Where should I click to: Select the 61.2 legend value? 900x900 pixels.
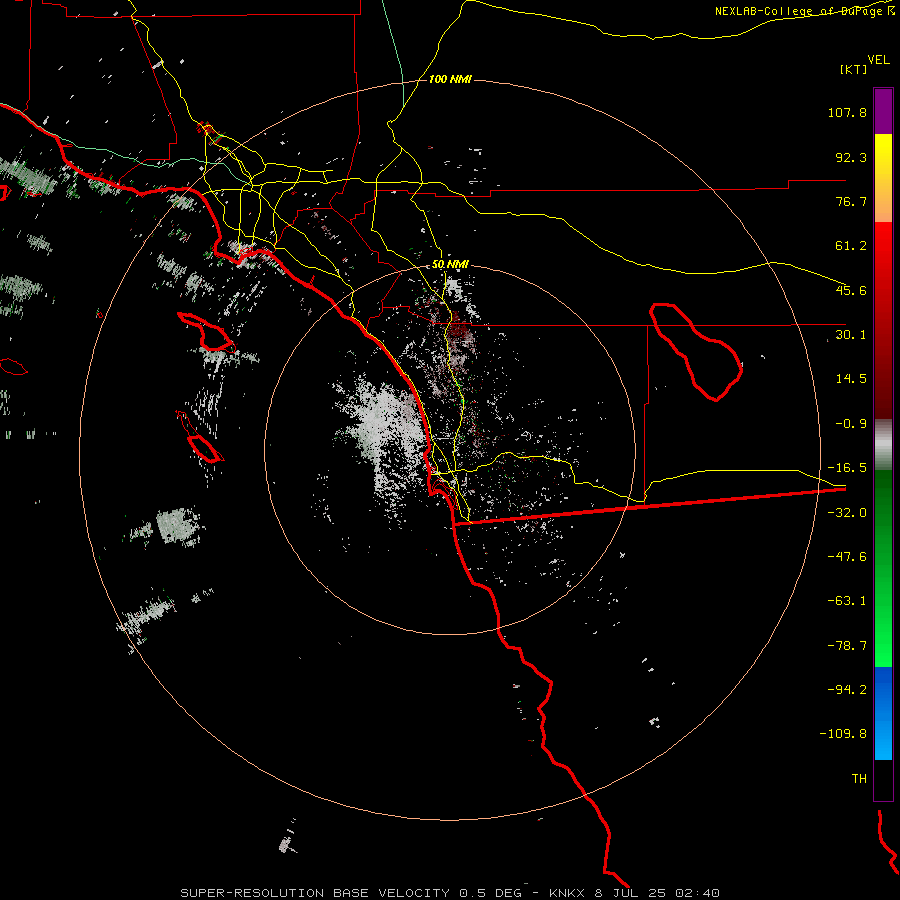click(x=851, y=246)
